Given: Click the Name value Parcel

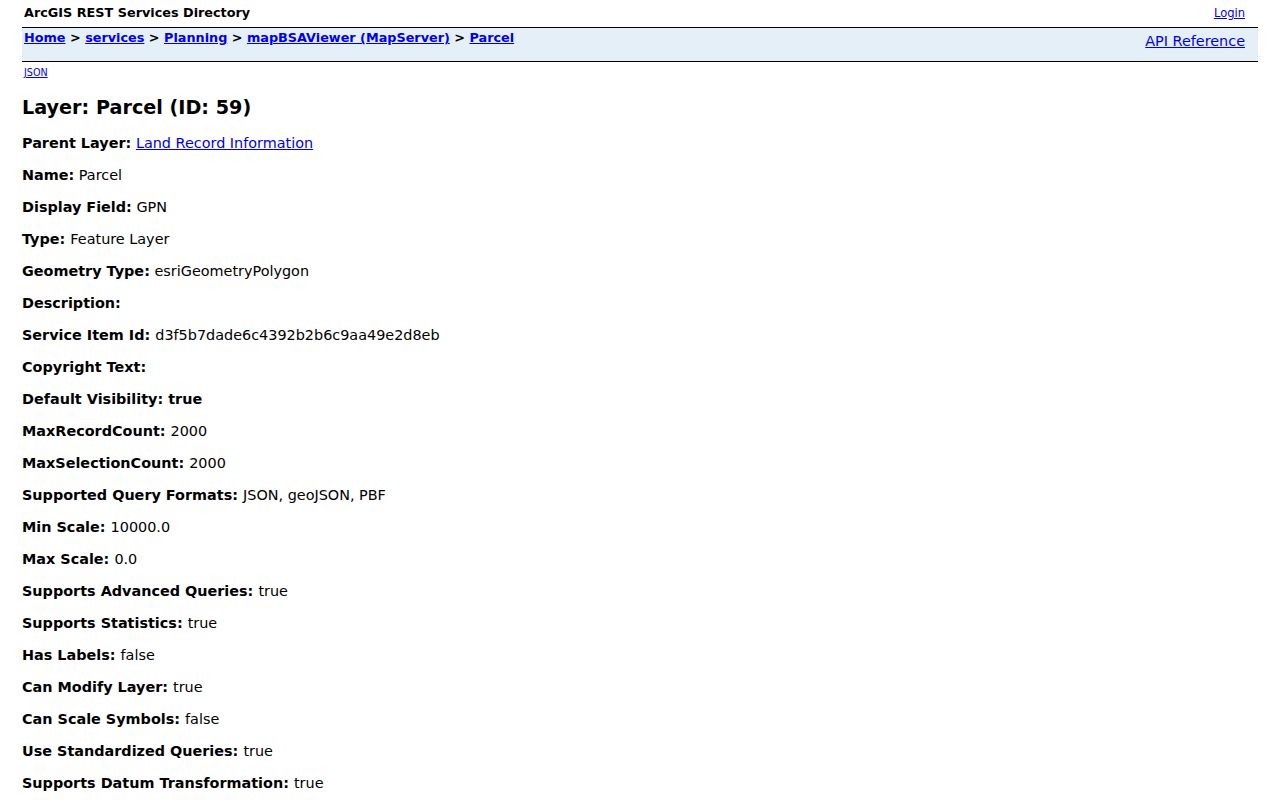Looking at the screenshot, I should [x=100, y=175].
